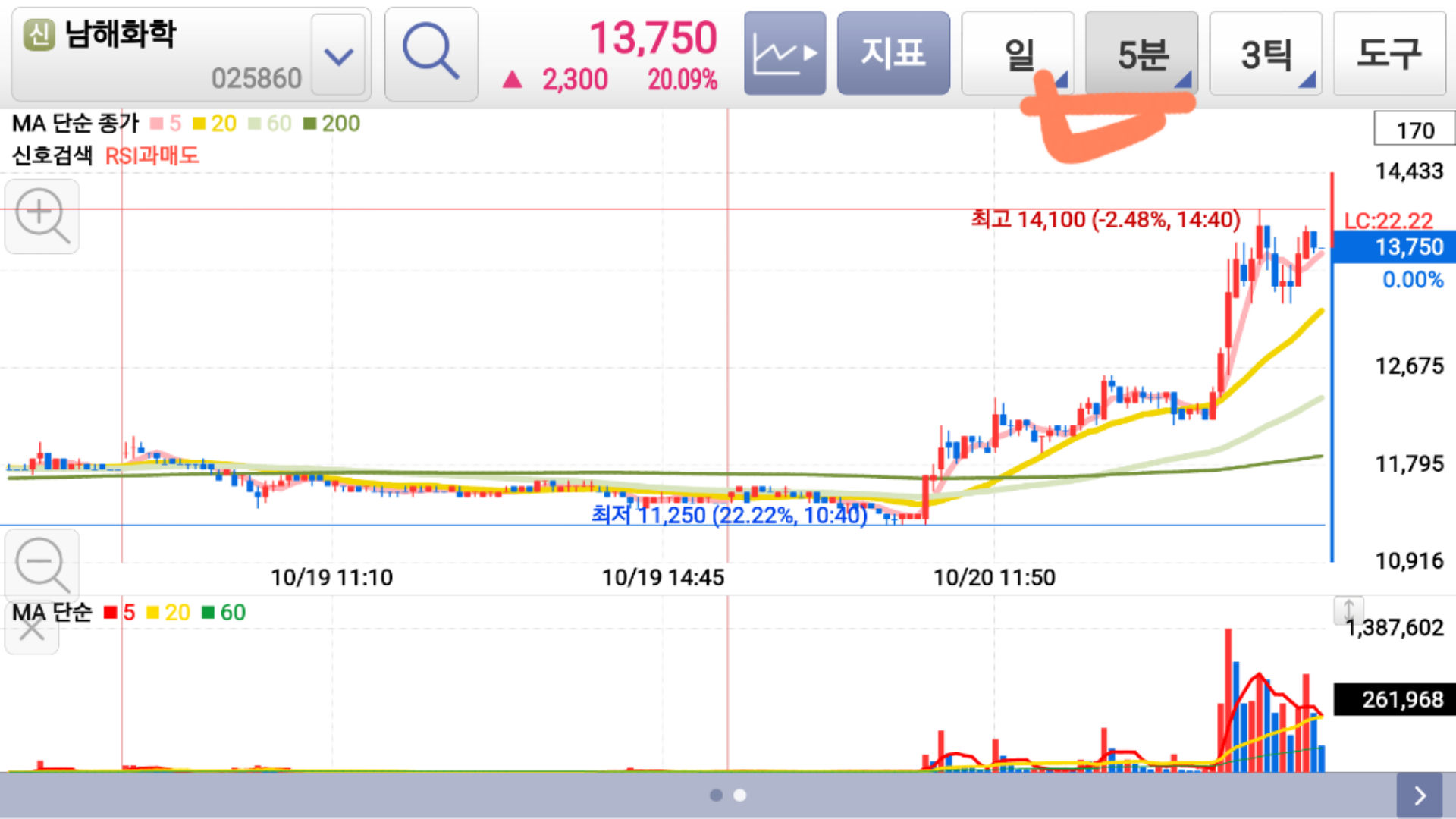Click the red up-triangle change indicator
This screenshot has height=819, width=1456.
tap(513, 79)
